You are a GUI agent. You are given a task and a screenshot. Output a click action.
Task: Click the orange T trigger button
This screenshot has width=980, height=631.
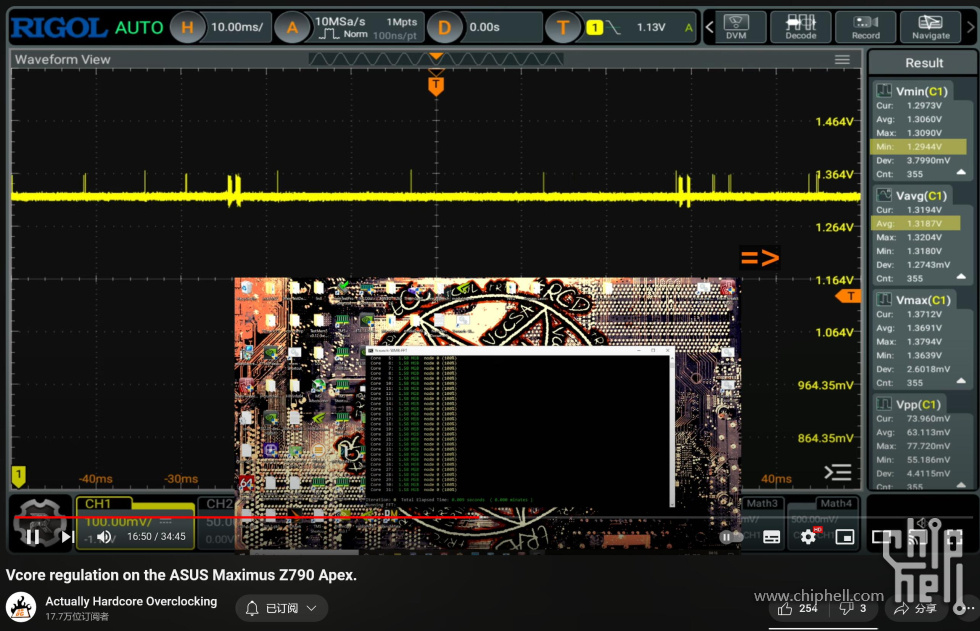pyautogui.click(x=562, y=27)
